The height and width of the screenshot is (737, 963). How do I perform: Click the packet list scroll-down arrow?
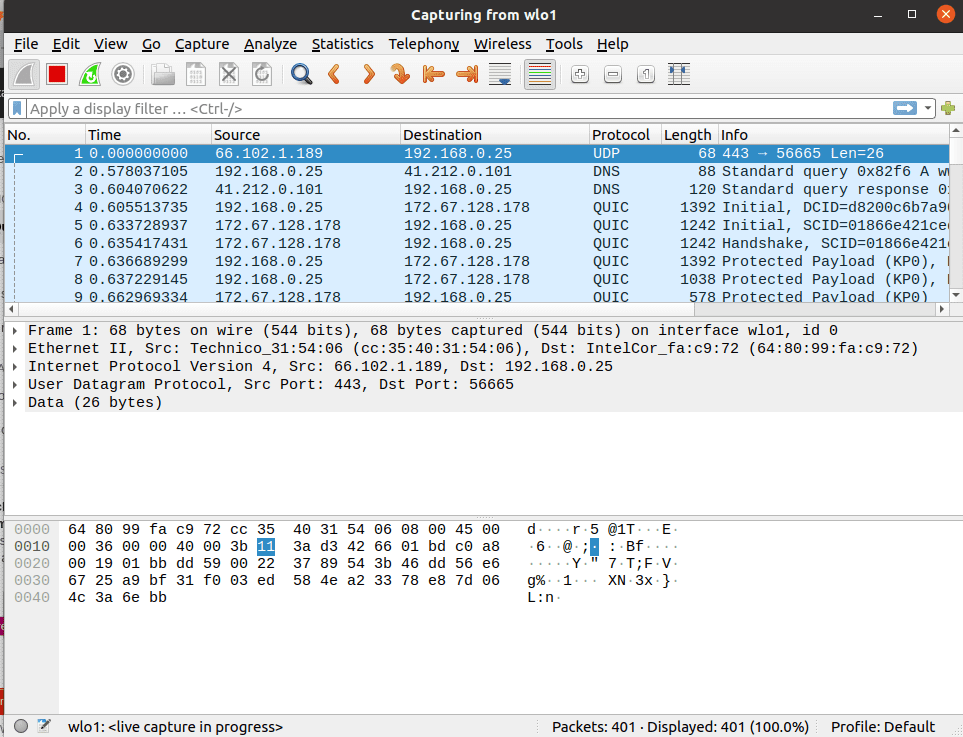(x=956, y=295)
